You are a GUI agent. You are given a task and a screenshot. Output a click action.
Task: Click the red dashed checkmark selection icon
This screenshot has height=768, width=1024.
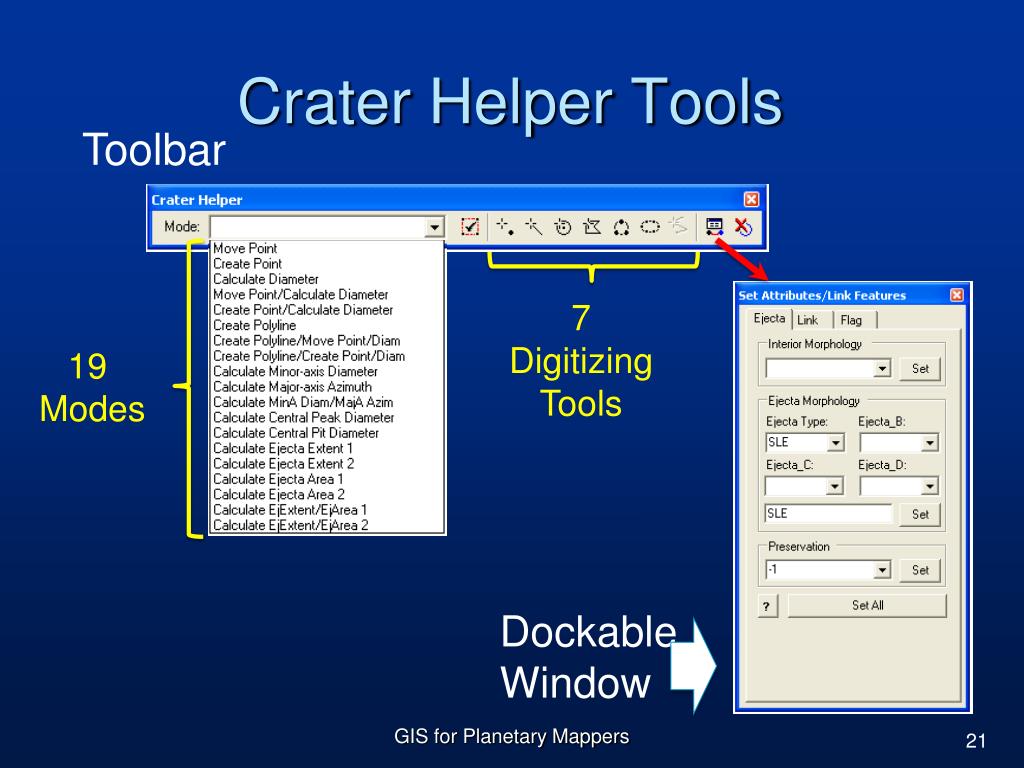(x=470, y=227)
